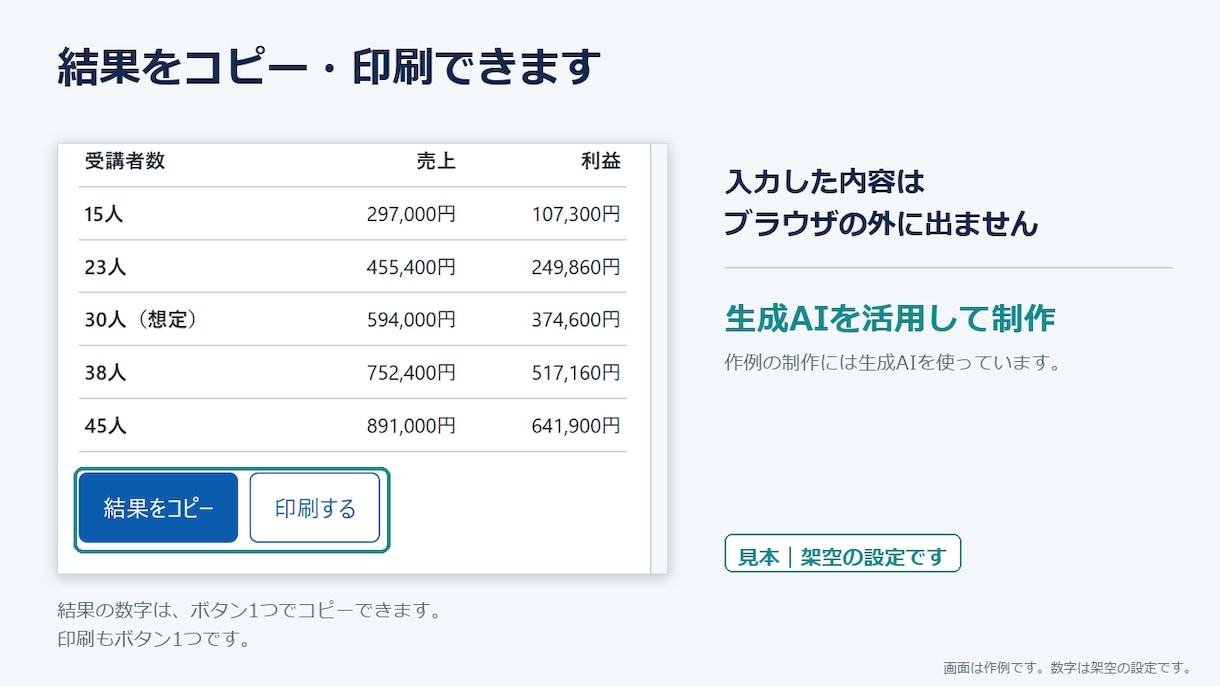Click the 374,600円 profit value
Viewport: 1220px width, 686px height.
[x=576, y=320]
